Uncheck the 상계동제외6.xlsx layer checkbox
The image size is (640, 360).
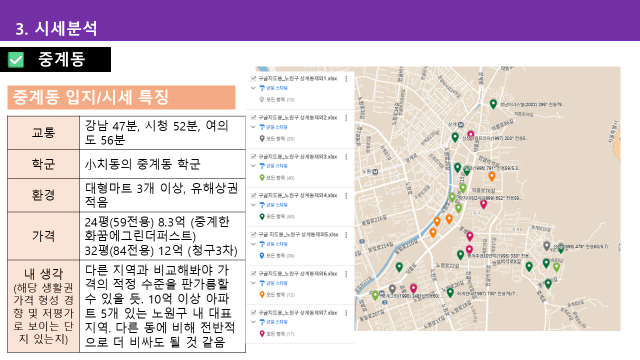[253, 273]
